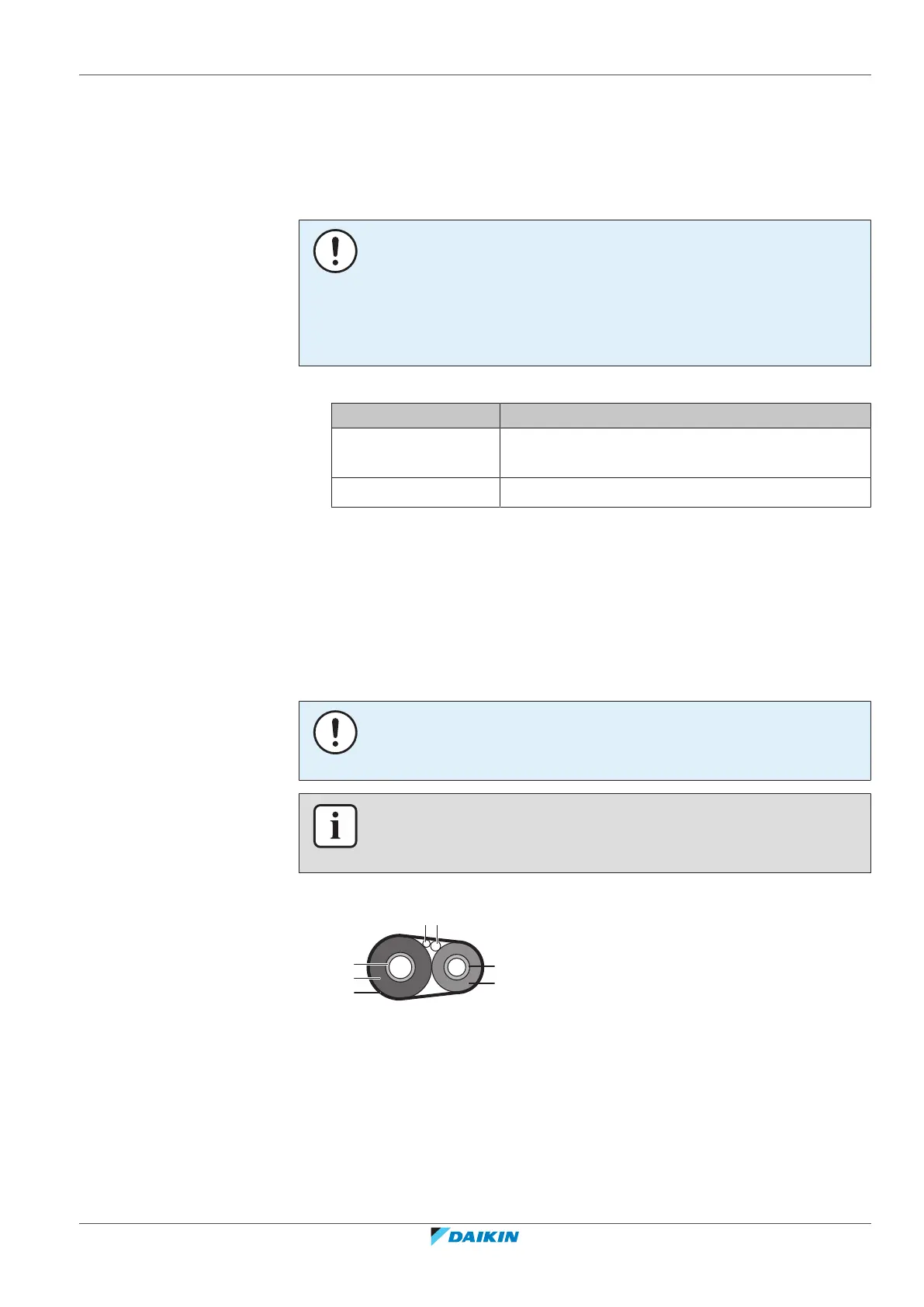
Task: Click the white center hole of the larger dark pipe
Action: tap(400, 967)
